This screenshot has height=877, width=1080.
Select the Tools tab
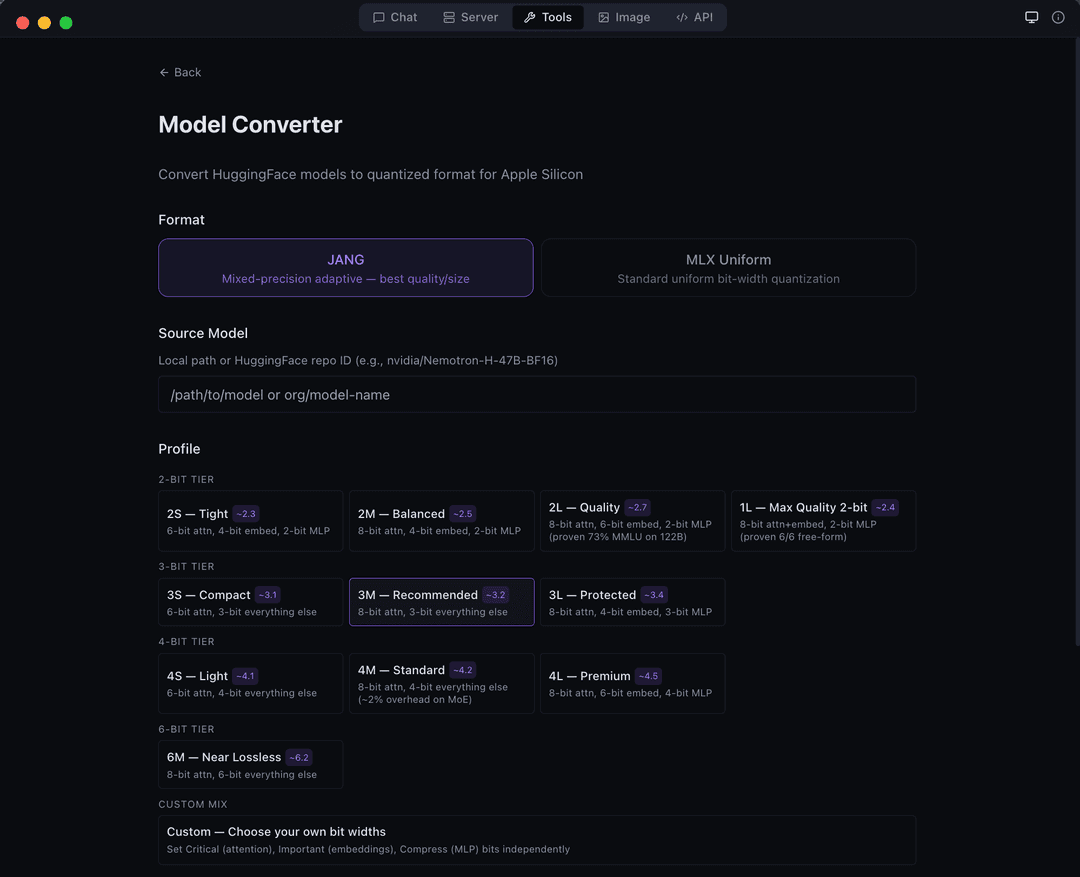pos(548,17)
